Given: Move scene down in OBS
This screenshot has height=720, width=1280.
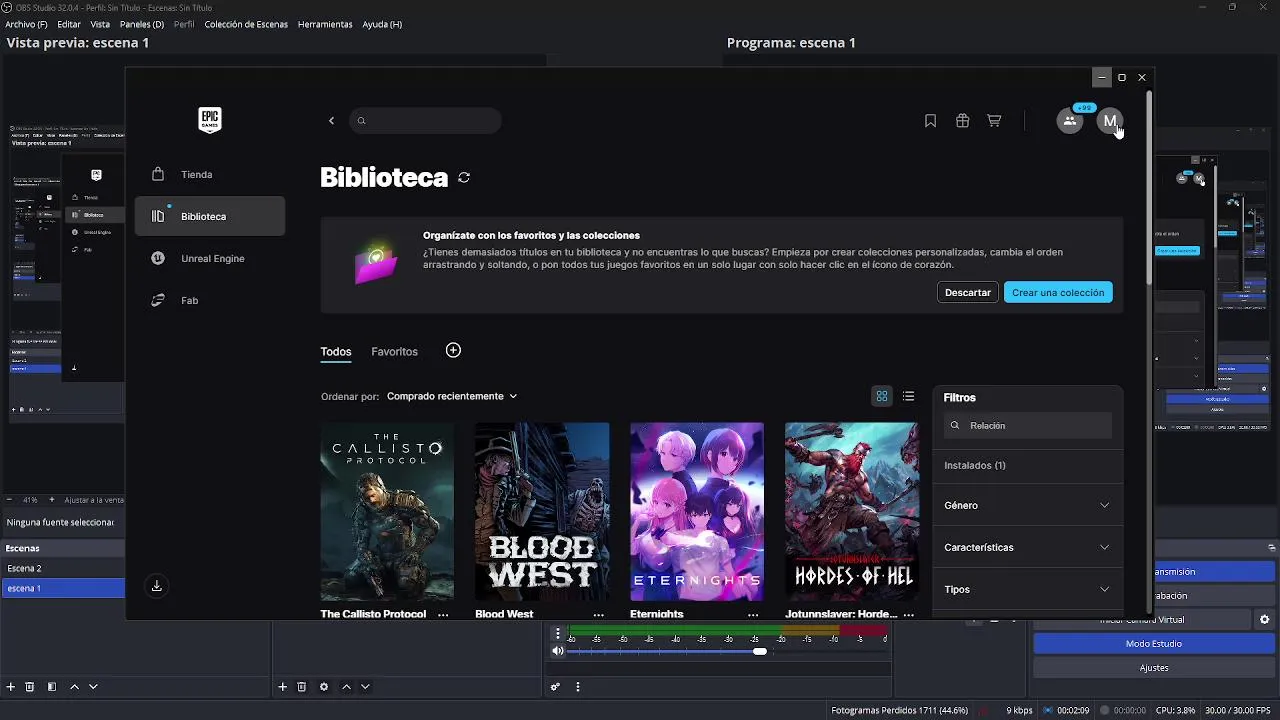Looking at the screenshot, I should (x=93, y=687).
